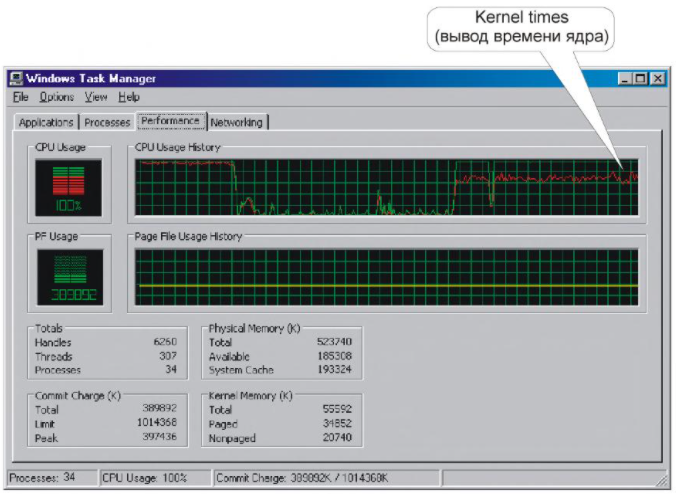This screenshot has height=494, width=676.
Task: Click the Nonpaged label under Kernel Memory
Action: 232,438
